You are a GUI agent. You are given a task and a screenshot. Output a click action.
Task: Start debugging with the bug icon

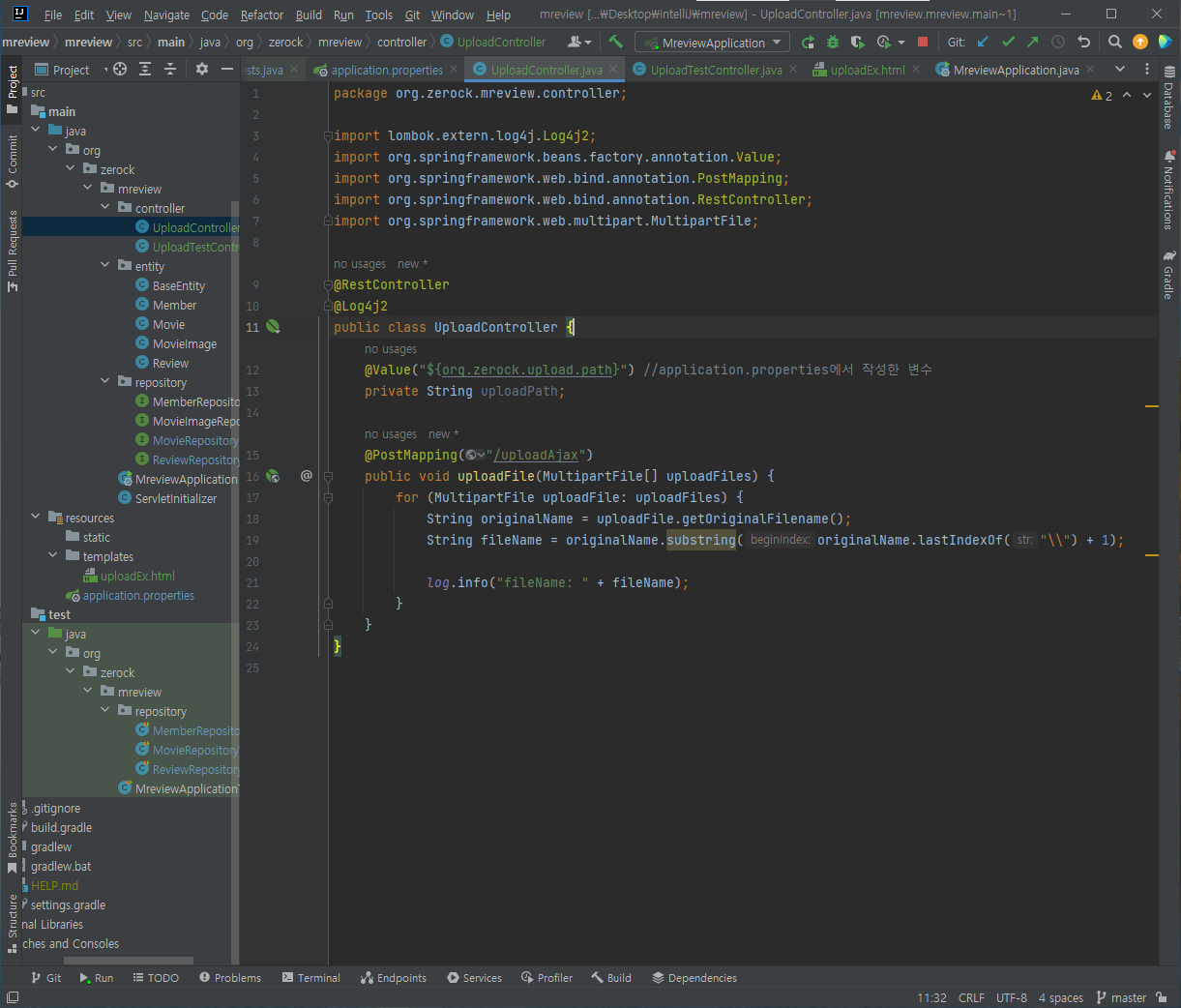832,43
